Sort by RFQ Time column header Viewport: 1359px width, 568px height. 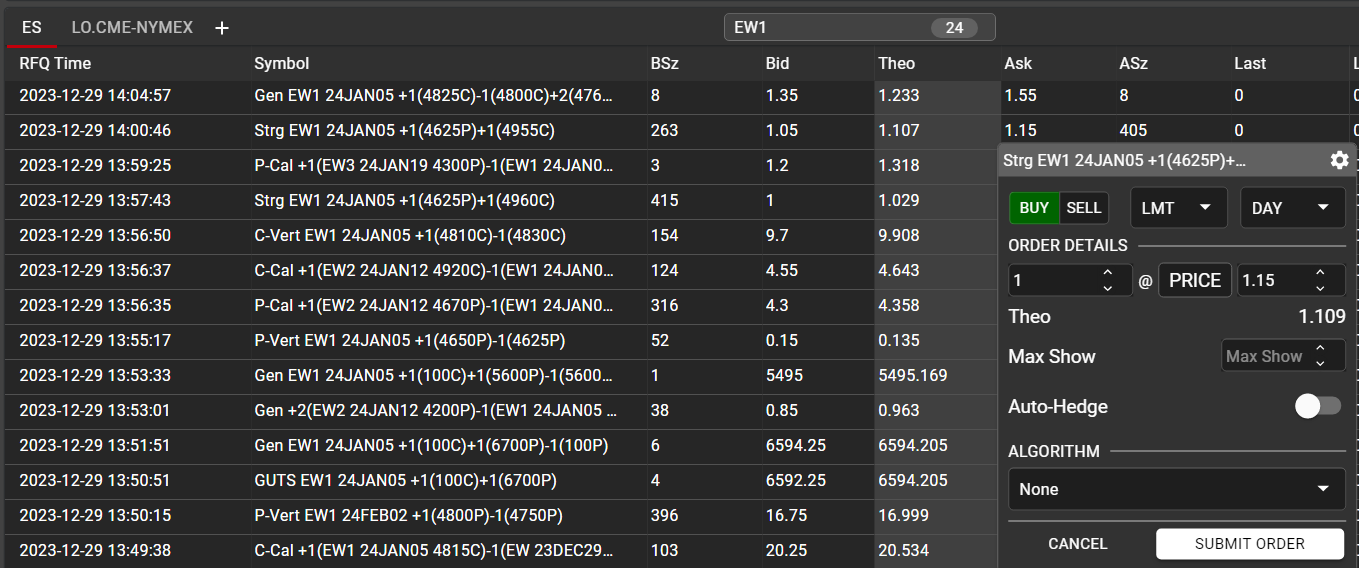point(55,63)
